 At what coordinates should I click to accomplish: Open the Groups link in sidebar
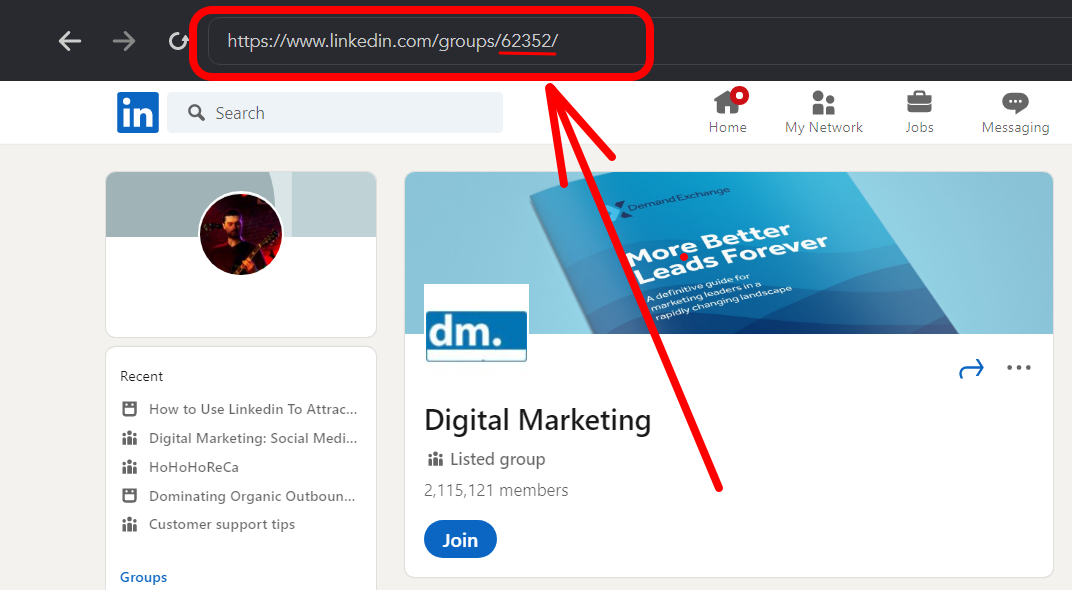143,577
